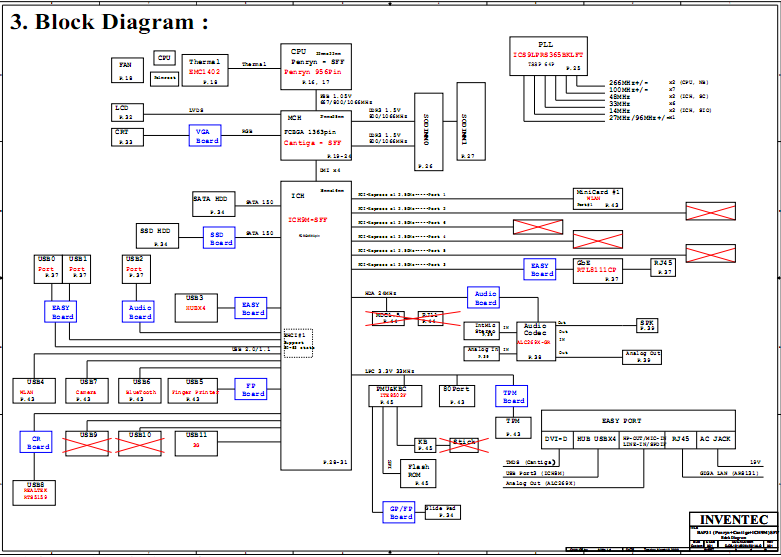Click the 80Port block
Screen dimensions: 781x557
coord(457,396)
